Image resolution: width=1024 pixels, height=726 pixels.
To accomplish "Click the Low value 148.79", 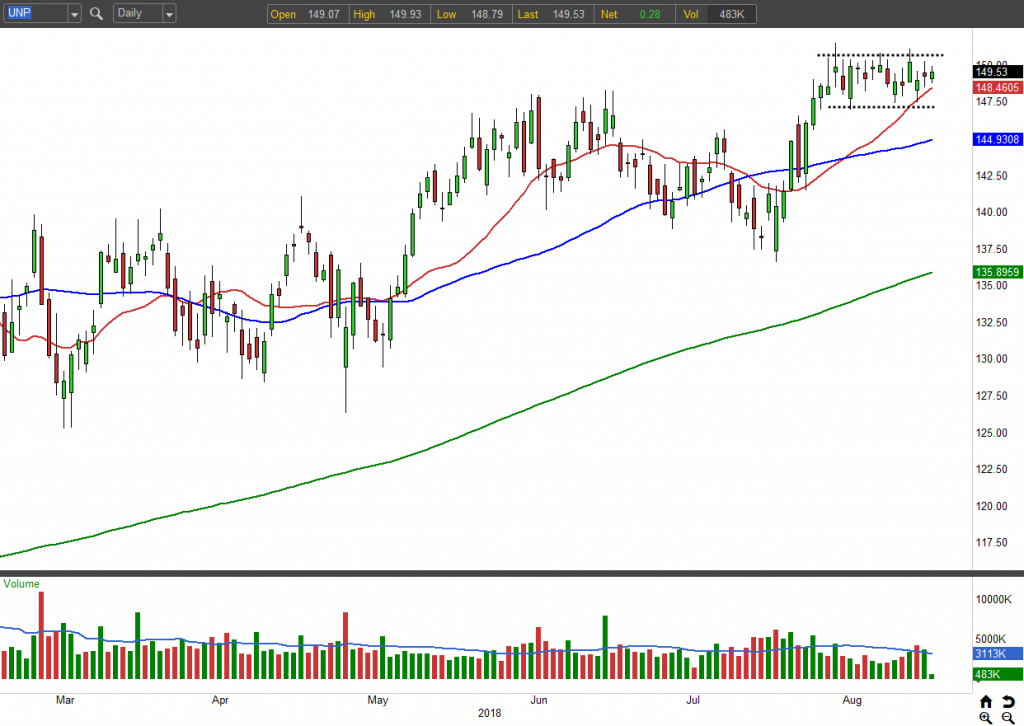I will (487, 14).
